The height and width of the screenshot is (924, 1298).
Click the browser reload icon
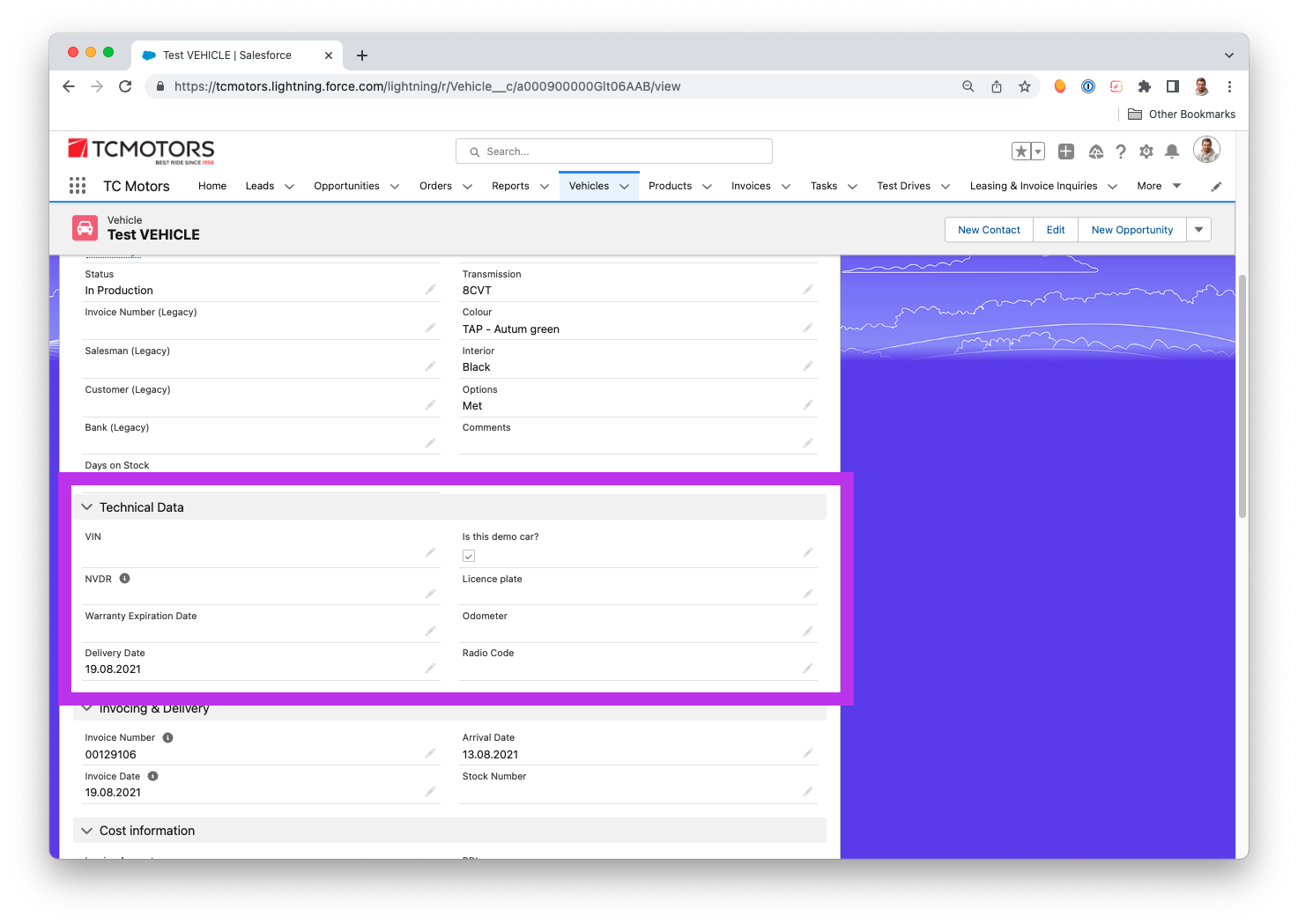tap(125, 86)
